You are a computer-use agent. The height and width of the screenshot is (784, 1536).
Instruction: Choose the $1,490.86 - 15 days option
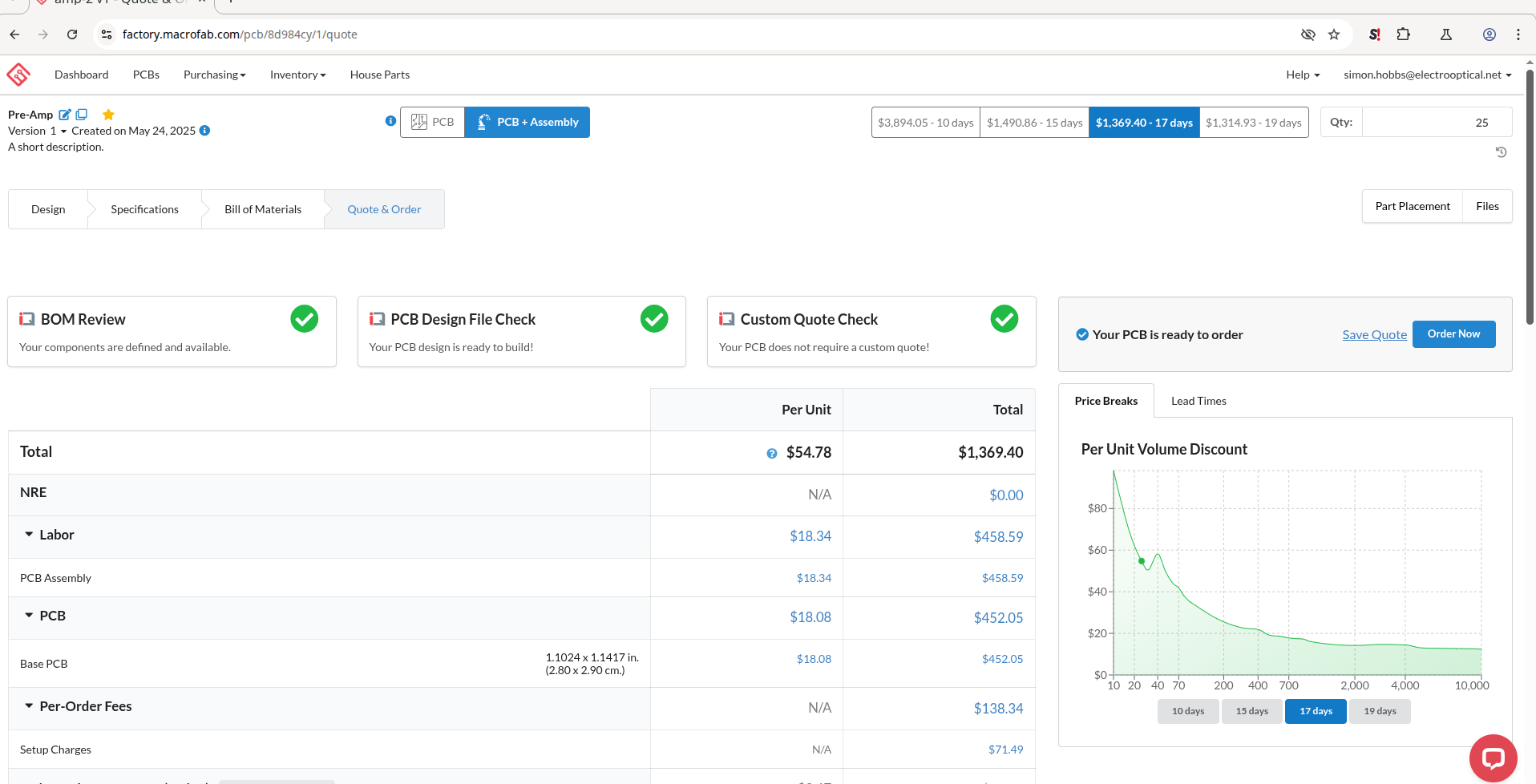[x=1034, y=123]
